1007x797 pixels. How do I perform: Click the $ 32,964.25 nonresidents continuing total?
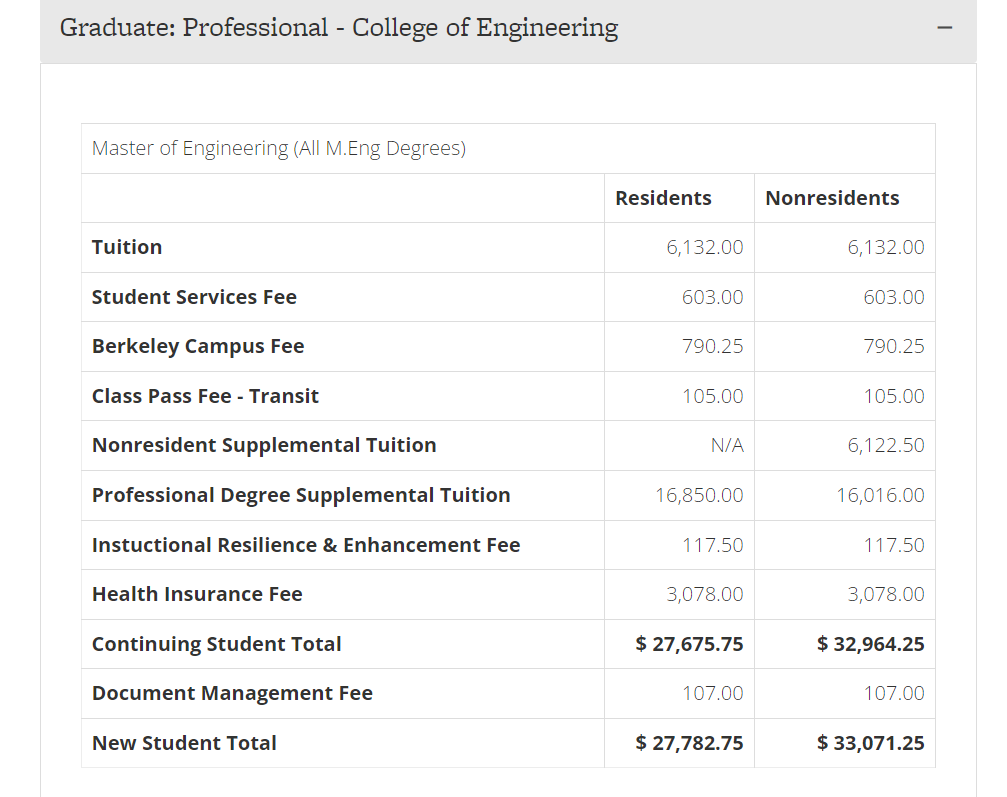coord(870,644)
